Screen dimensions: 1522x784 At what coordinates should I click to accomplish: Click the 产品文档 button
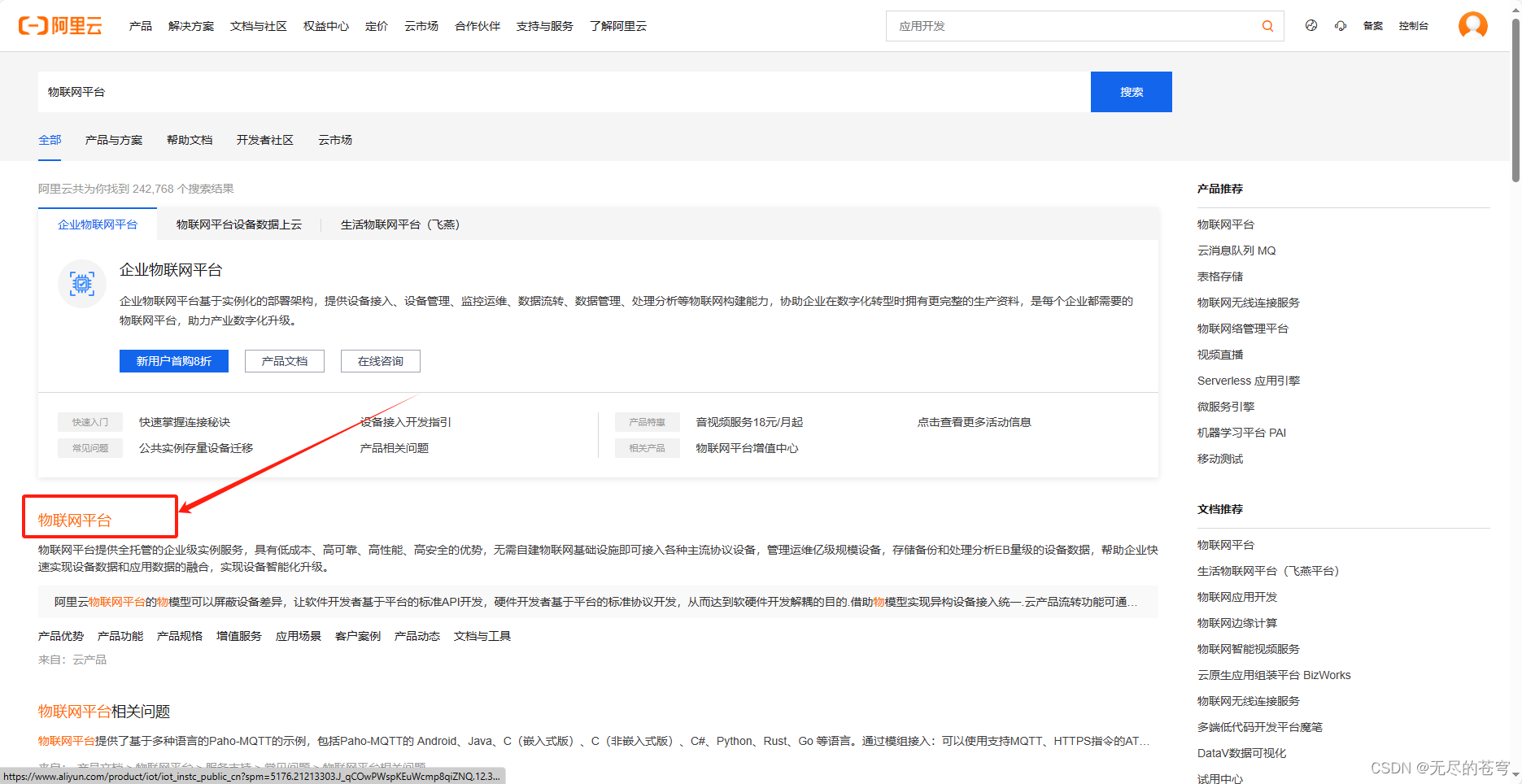[285, 361]
